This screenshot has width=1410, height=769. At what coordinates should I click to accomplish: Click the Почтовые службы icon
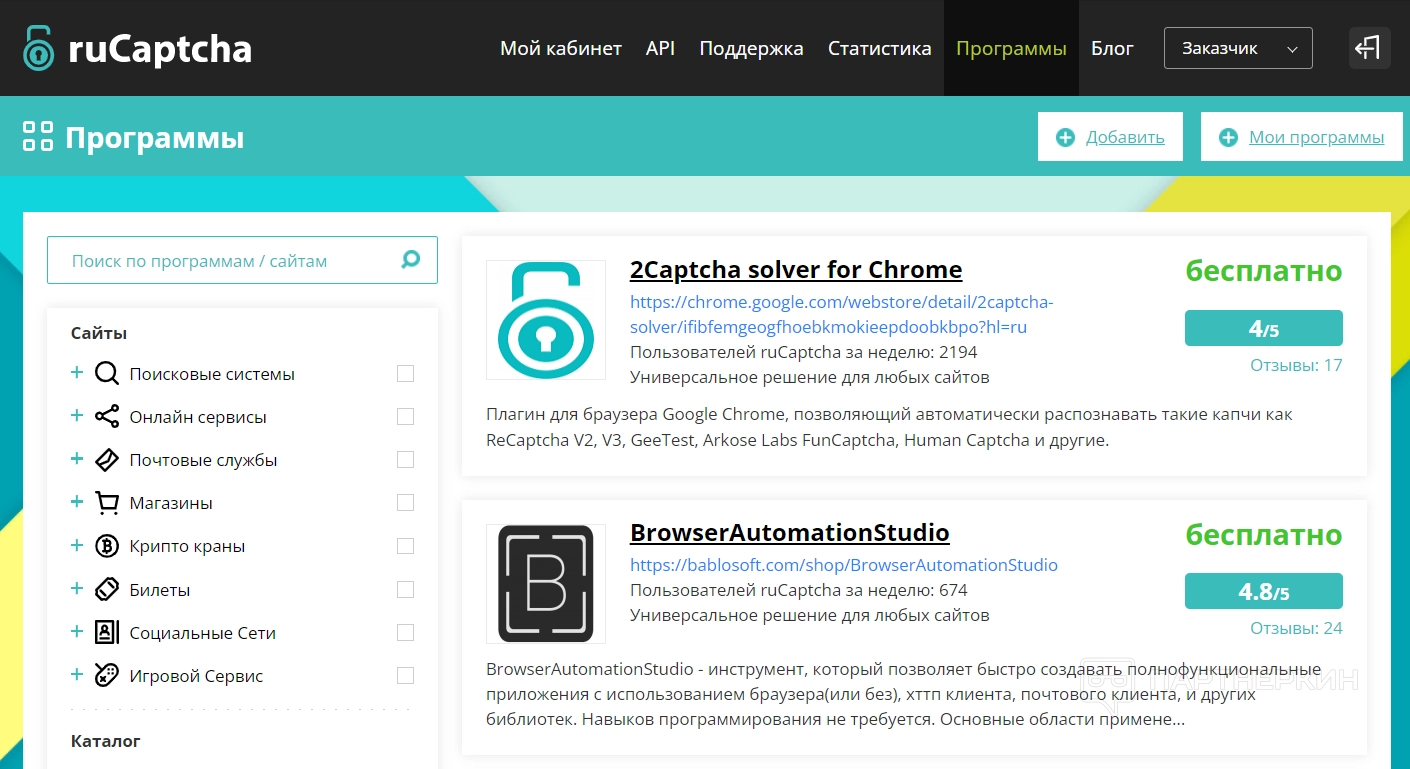pyautogui.click(x=107, y=460)
